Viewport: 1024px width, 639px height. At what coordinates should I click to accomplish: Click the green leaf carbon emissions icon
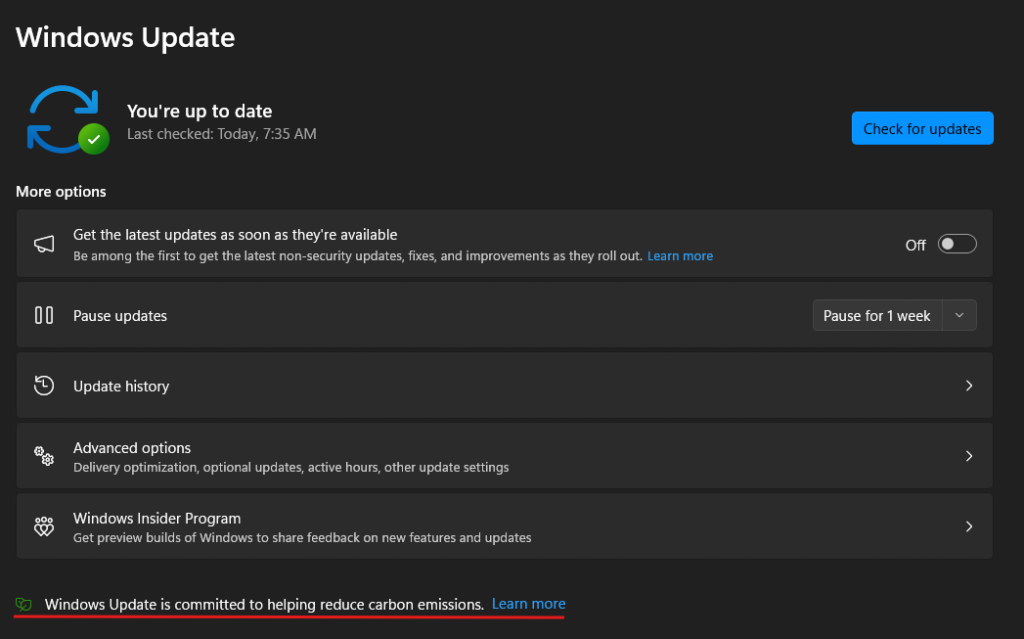[x=24, y=604]
